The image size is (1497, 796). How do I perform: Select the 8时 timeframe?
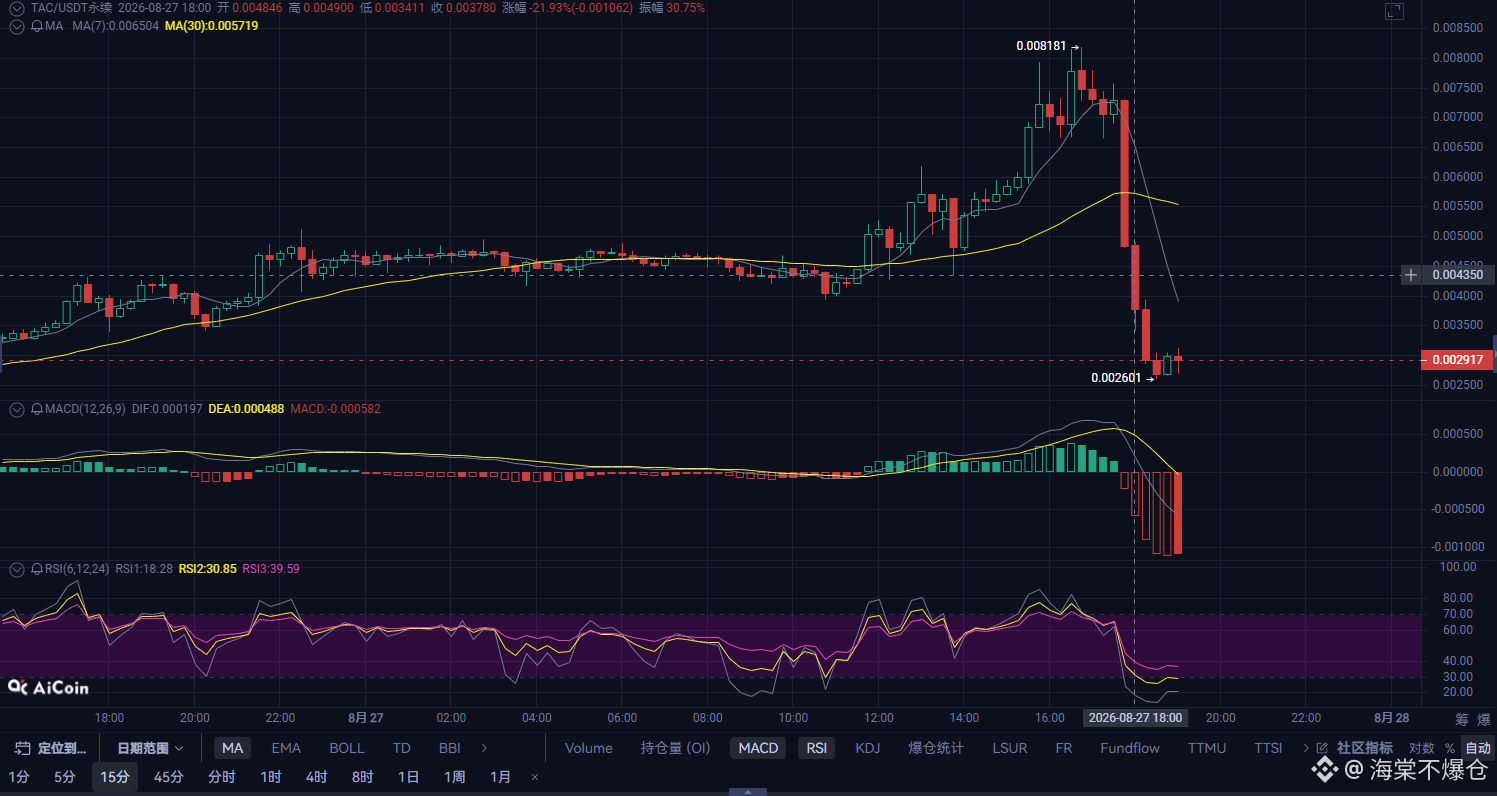[x=362, y=777]
